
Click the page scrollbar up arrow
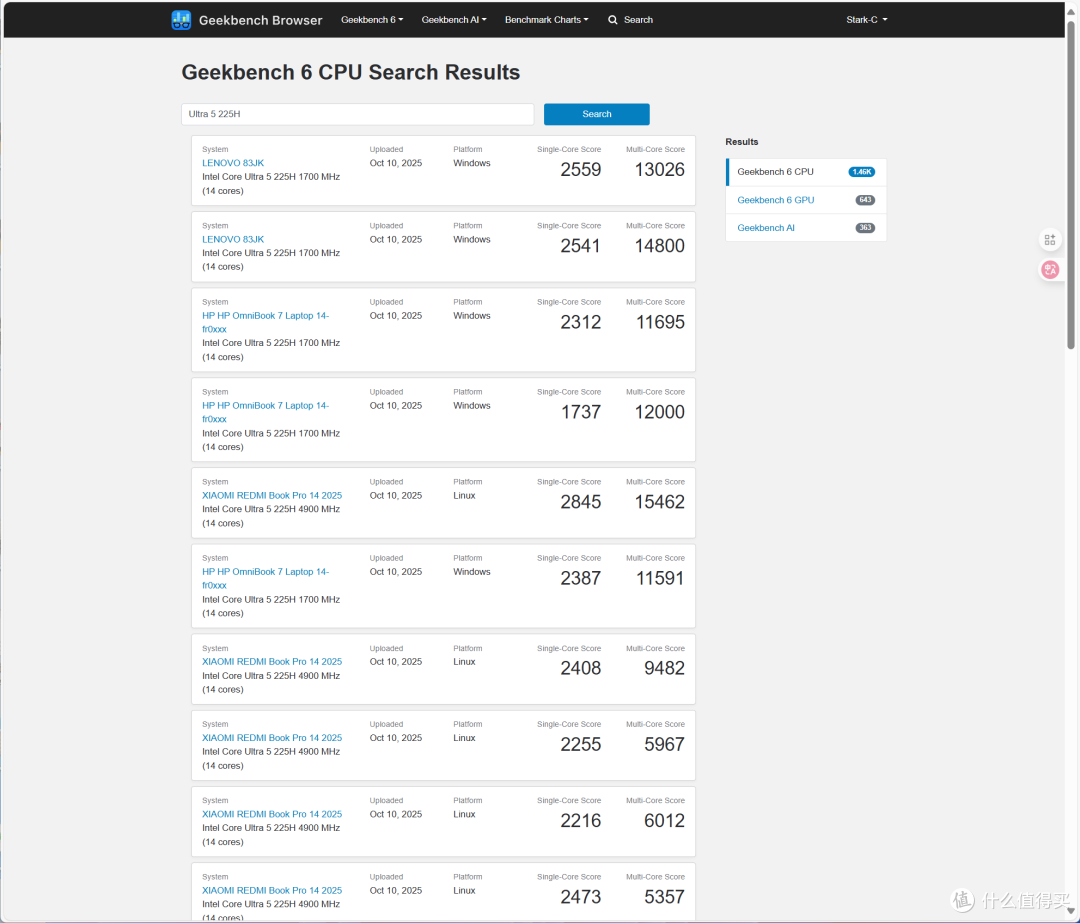[1071, 10]
